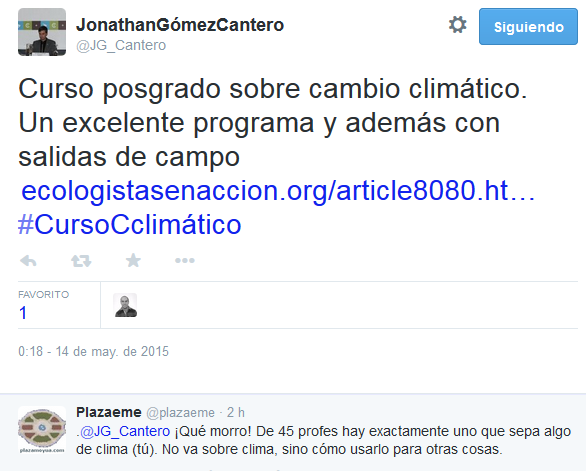Image resolution: width=586 pixels, height=471 pixels.
Task: Open the ecologistasenaccion.org article link
Action: click(278, 191)
